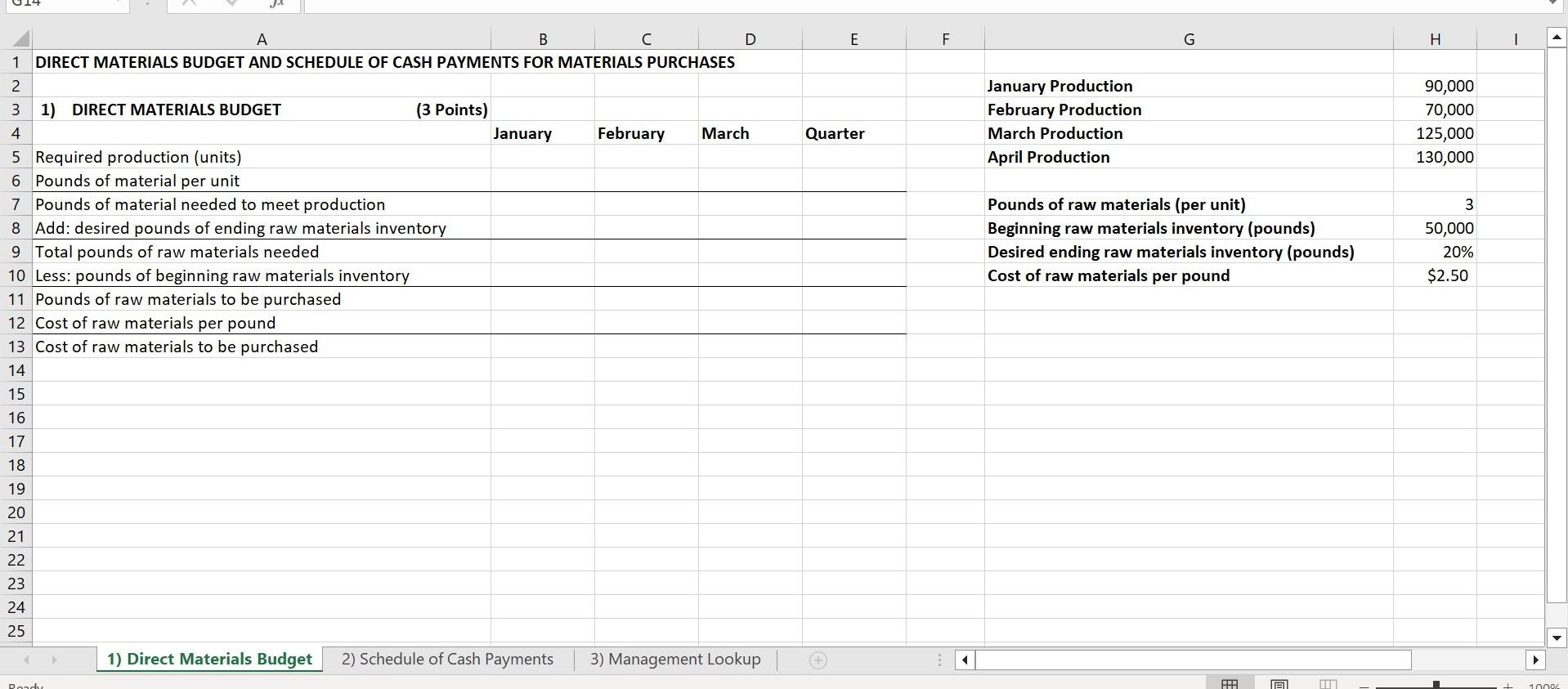Select the '(3 Points)' text
This screenshot has height=689, width=1568.
[452, 110]
